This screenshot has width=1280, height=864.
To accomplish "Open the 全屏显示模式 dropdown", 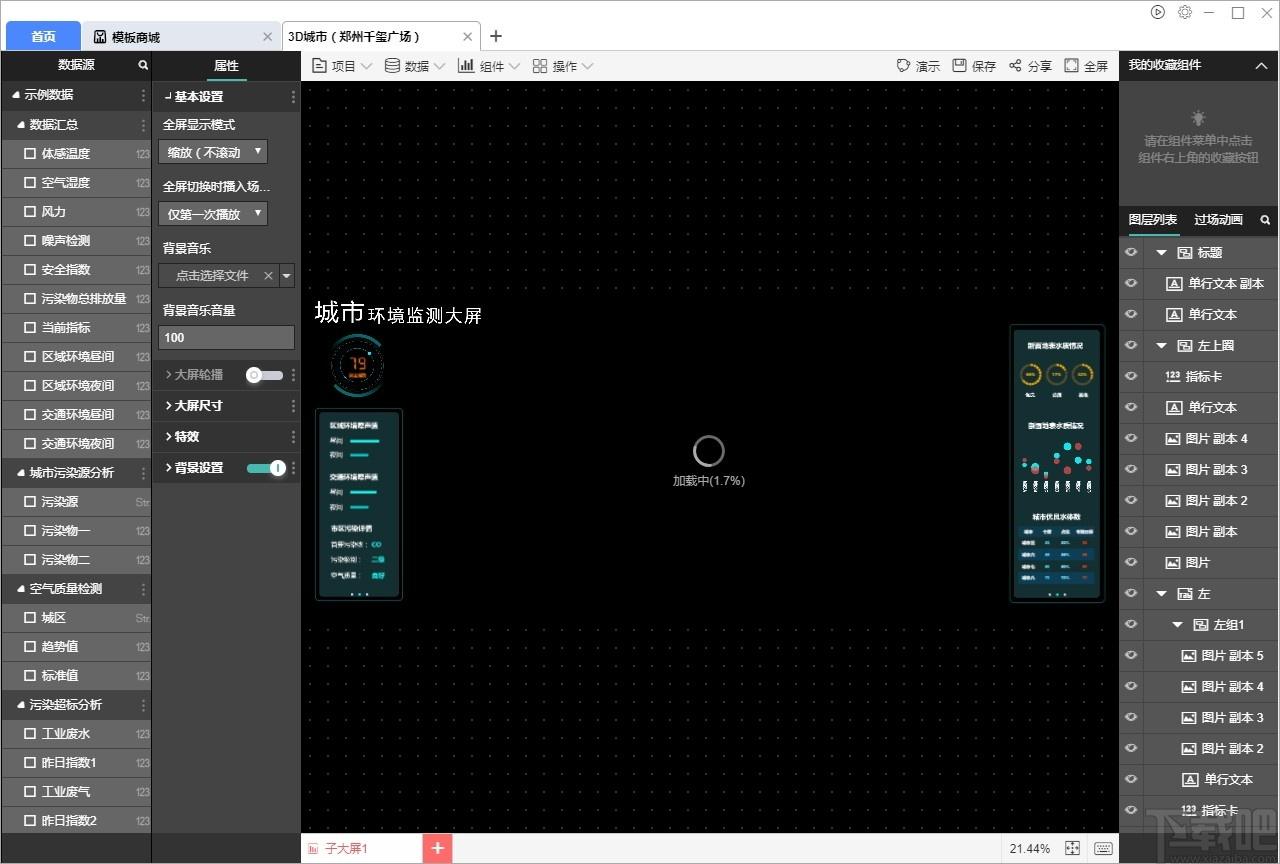I will tap(213, 152).
